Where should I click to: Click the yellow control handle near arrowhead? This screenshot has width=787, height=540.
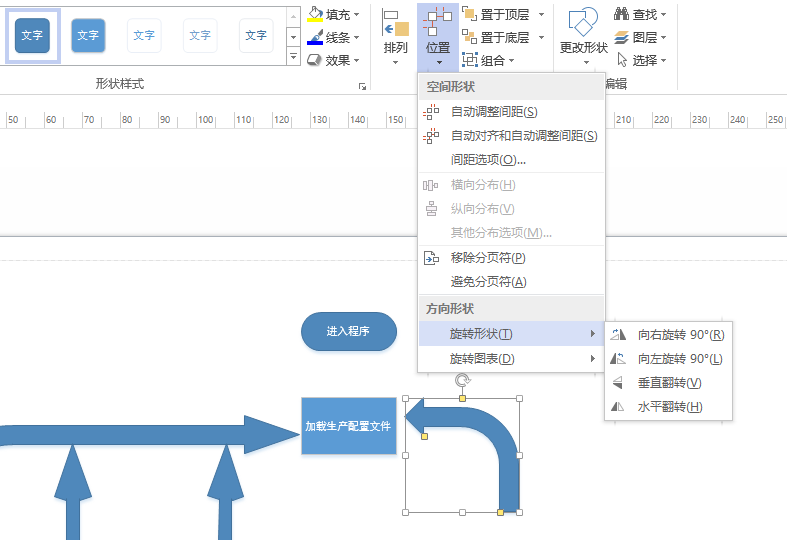pos(424,437)
